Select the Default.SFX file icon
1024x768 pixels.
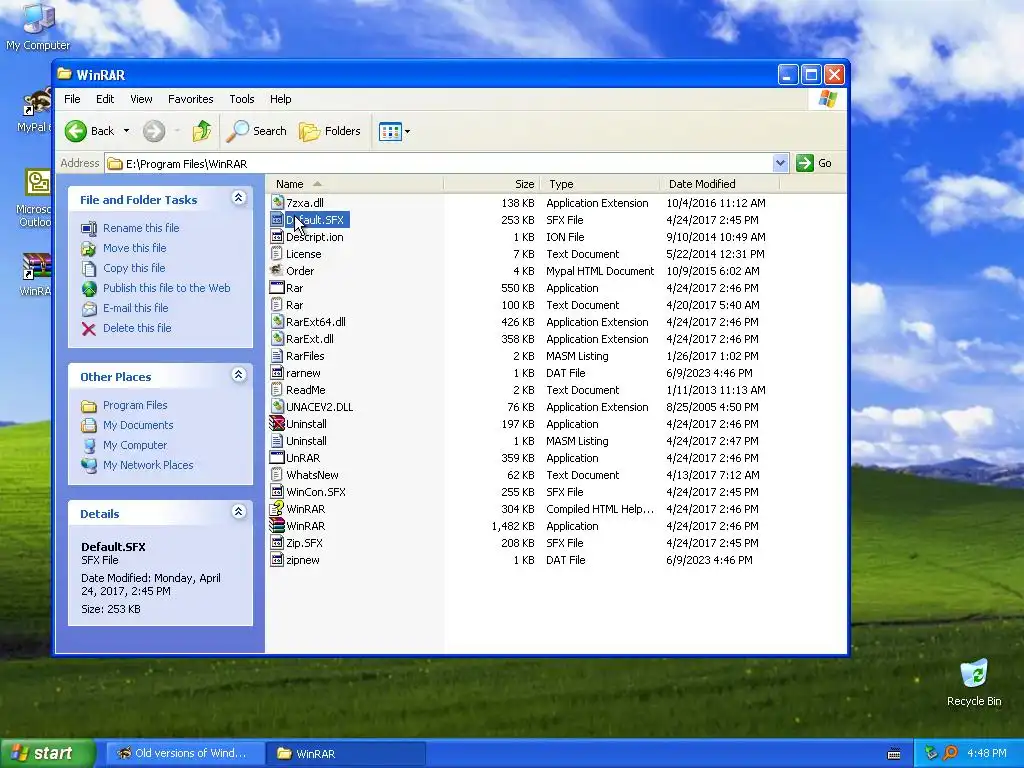click(x=277, y=220)
